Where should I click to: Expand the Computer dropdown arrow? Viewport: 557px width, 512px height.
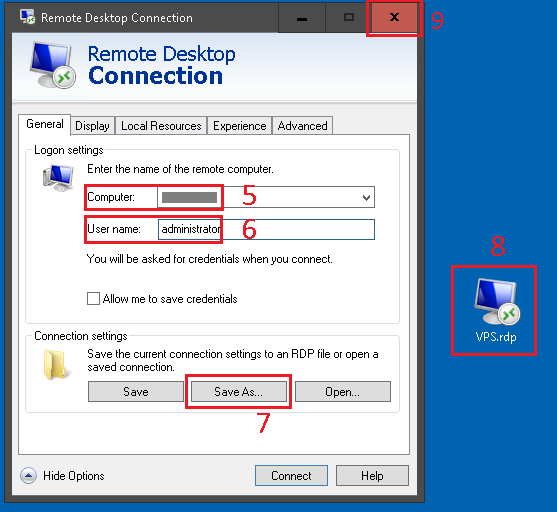point(366,197)
